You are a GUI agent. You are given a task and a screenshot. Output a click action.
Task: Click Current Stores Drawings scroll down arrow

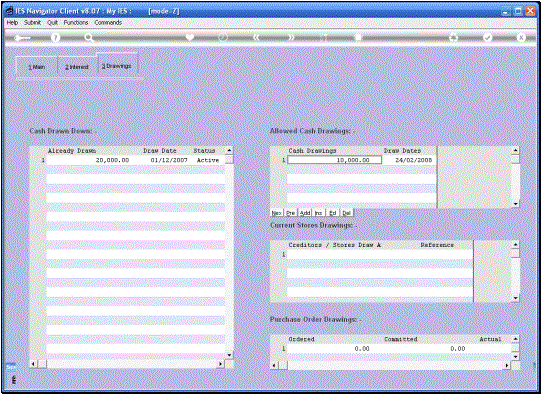515,298
